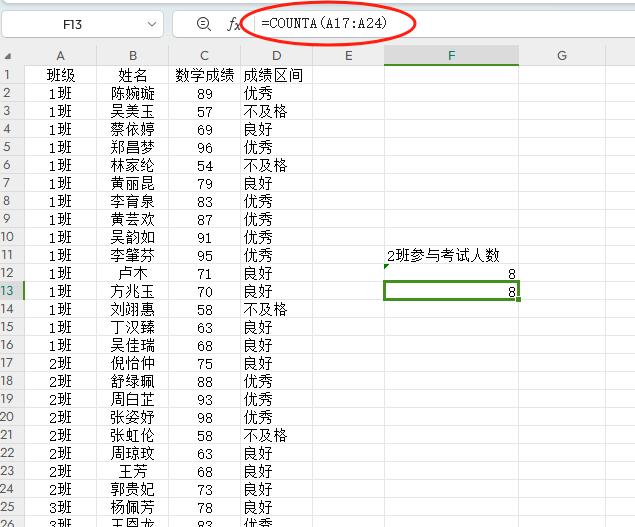The image size is (635, 527).
Task: Select column B header
Action: (132, 55)
